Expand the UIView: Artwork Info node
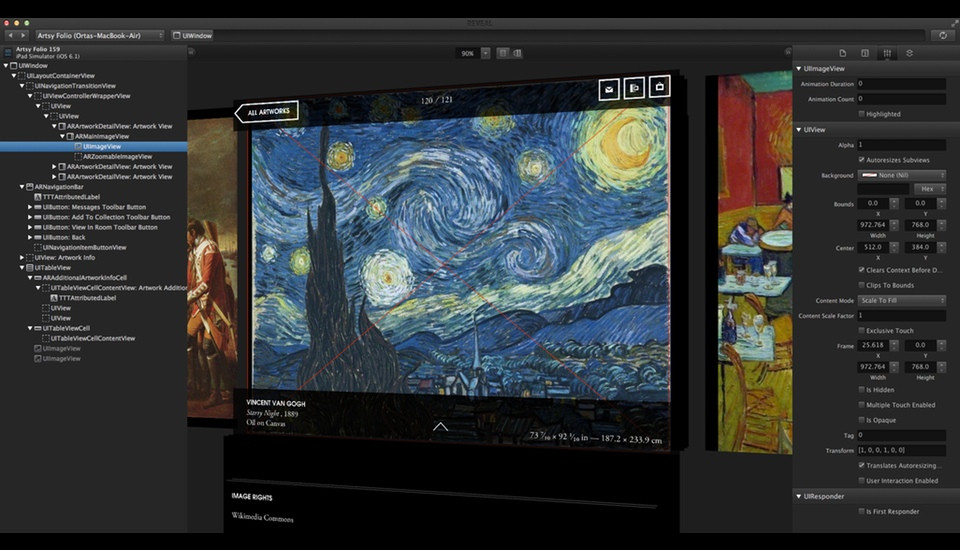The image size is (960, 550). [21, 258]
